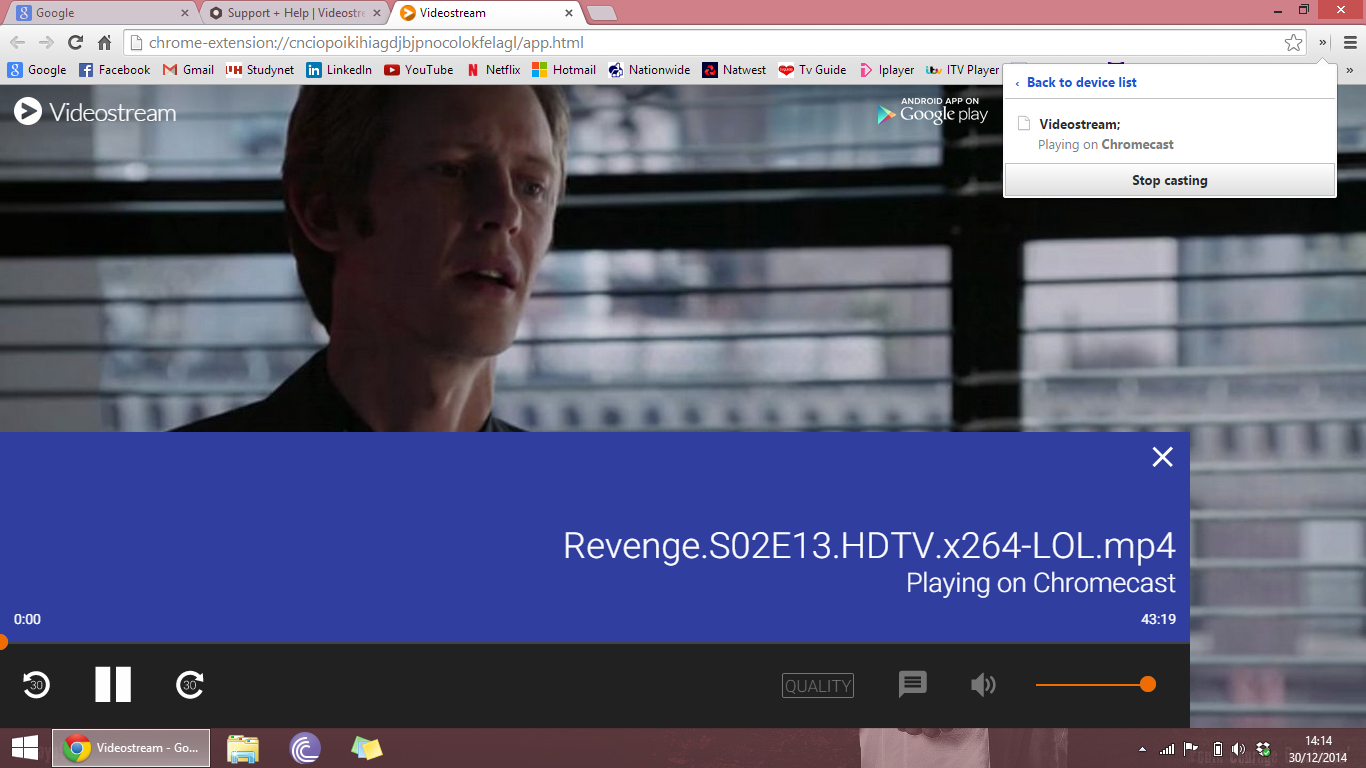Open the QUALITY settings
Image resolution: width=1366 pixels, height=768 pixels.
(818, 686)
